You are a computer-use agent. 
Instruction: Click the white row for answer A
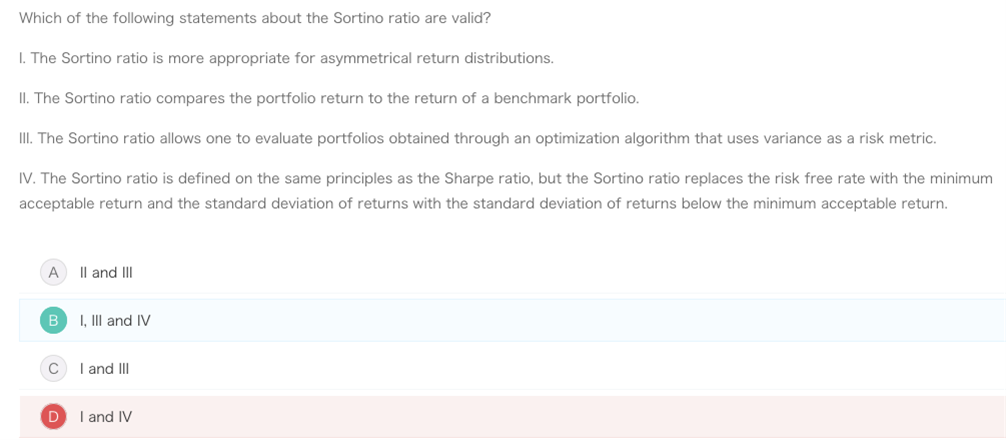(x=513, y=272)
